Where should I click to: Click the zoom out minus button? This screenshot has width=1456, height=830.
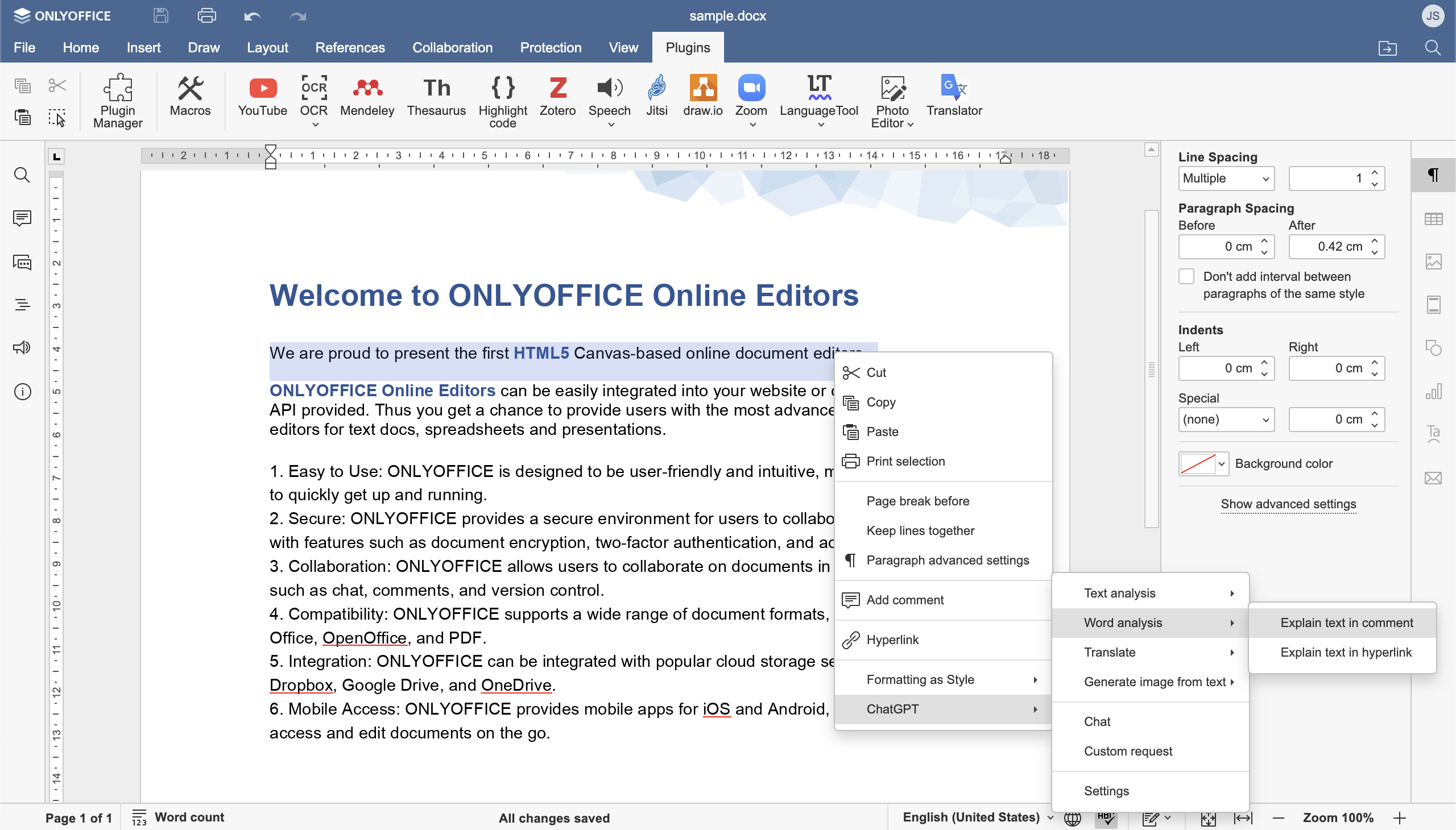(x=1278, y=818)
